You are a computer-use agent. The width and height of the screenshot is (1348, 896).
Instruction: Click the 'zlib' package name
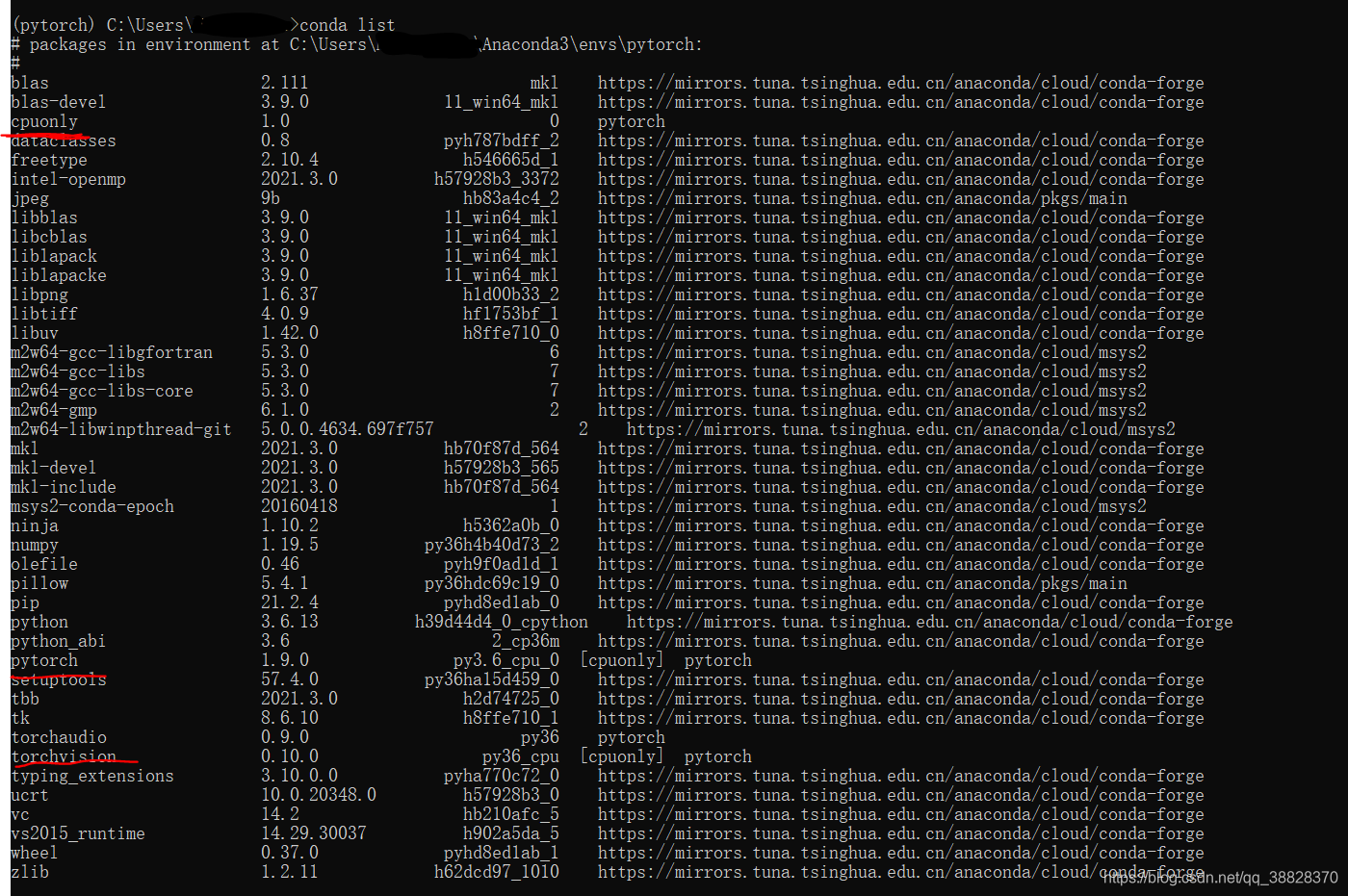pyautogui.click(x=30, y=872)
